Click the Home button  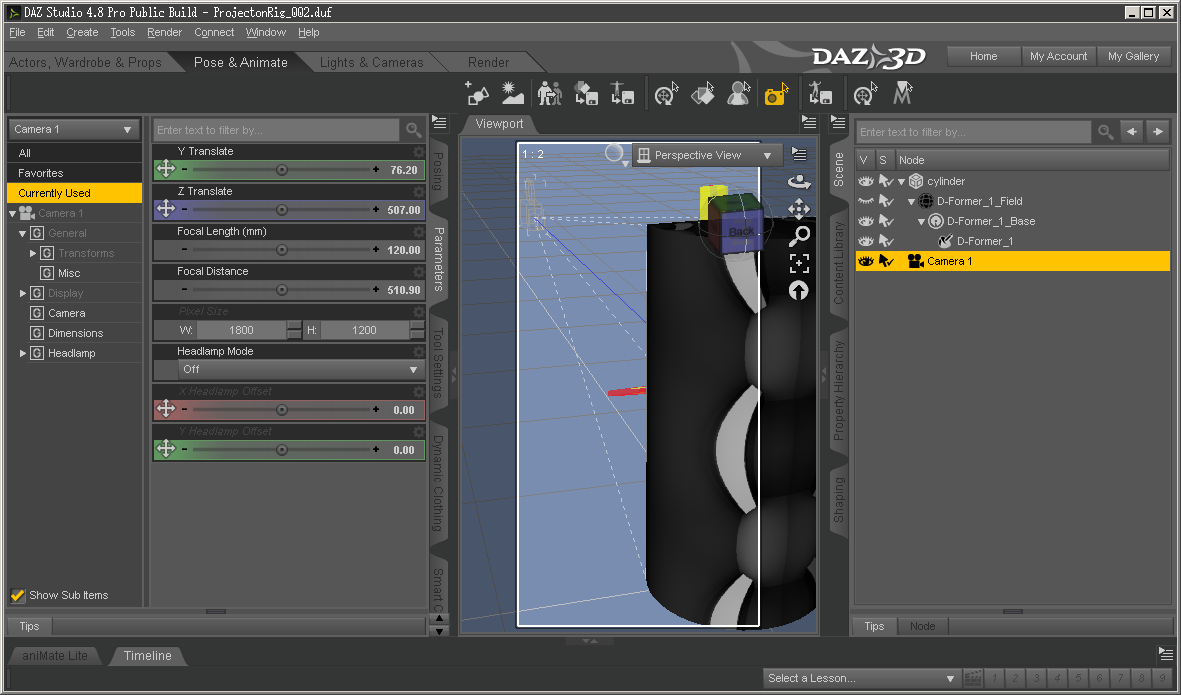pos(983,56)
